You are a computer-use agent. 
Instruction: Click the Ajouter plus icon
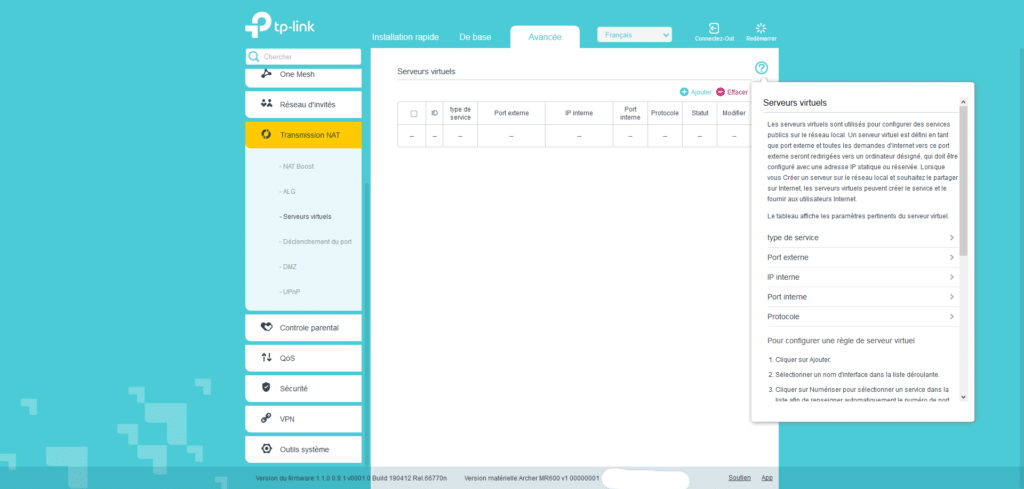coord(684,92)
